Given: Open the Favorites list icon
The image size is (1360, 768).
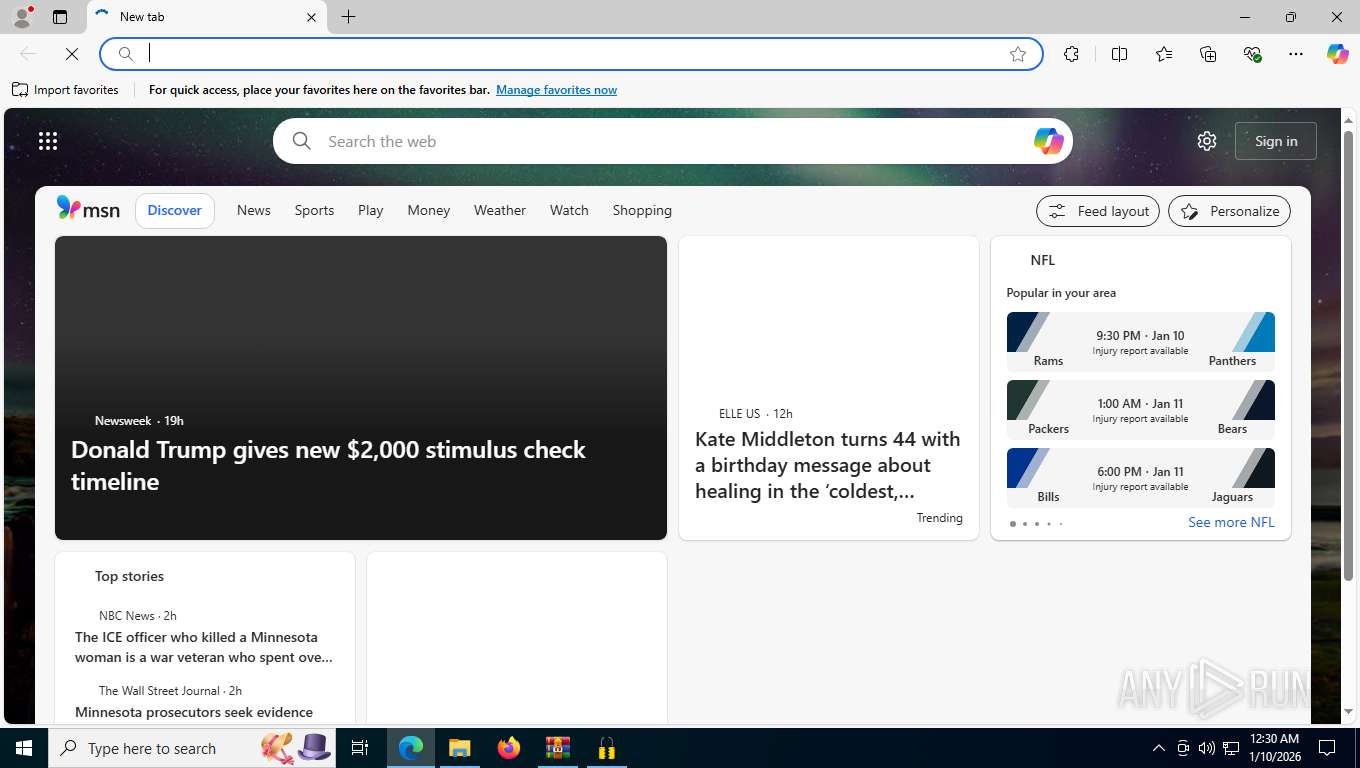Looking at the screenshot, I should 1163,54.
